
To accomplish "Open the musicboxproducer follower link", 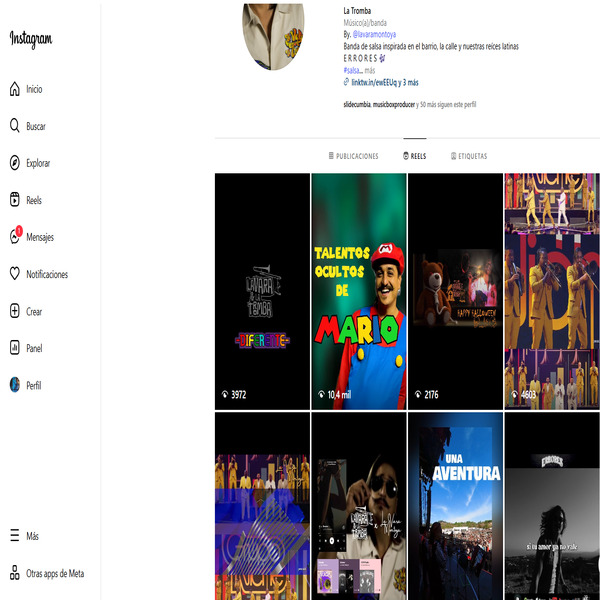I will click(394, 104).
